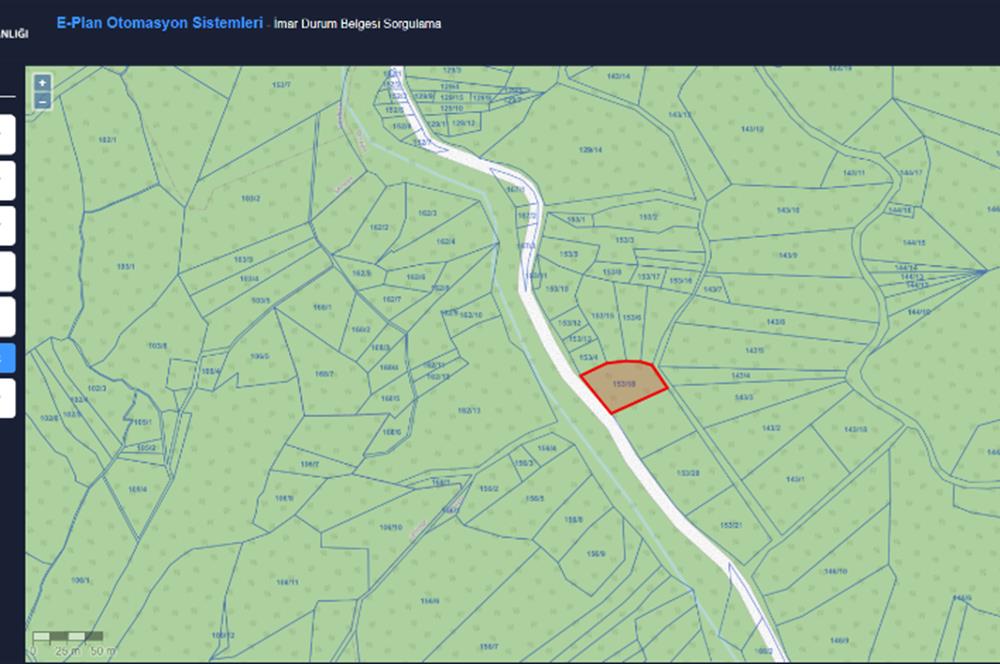Click the active blue sidebar button
This screenshot has width=1000, height=664.
7,357
